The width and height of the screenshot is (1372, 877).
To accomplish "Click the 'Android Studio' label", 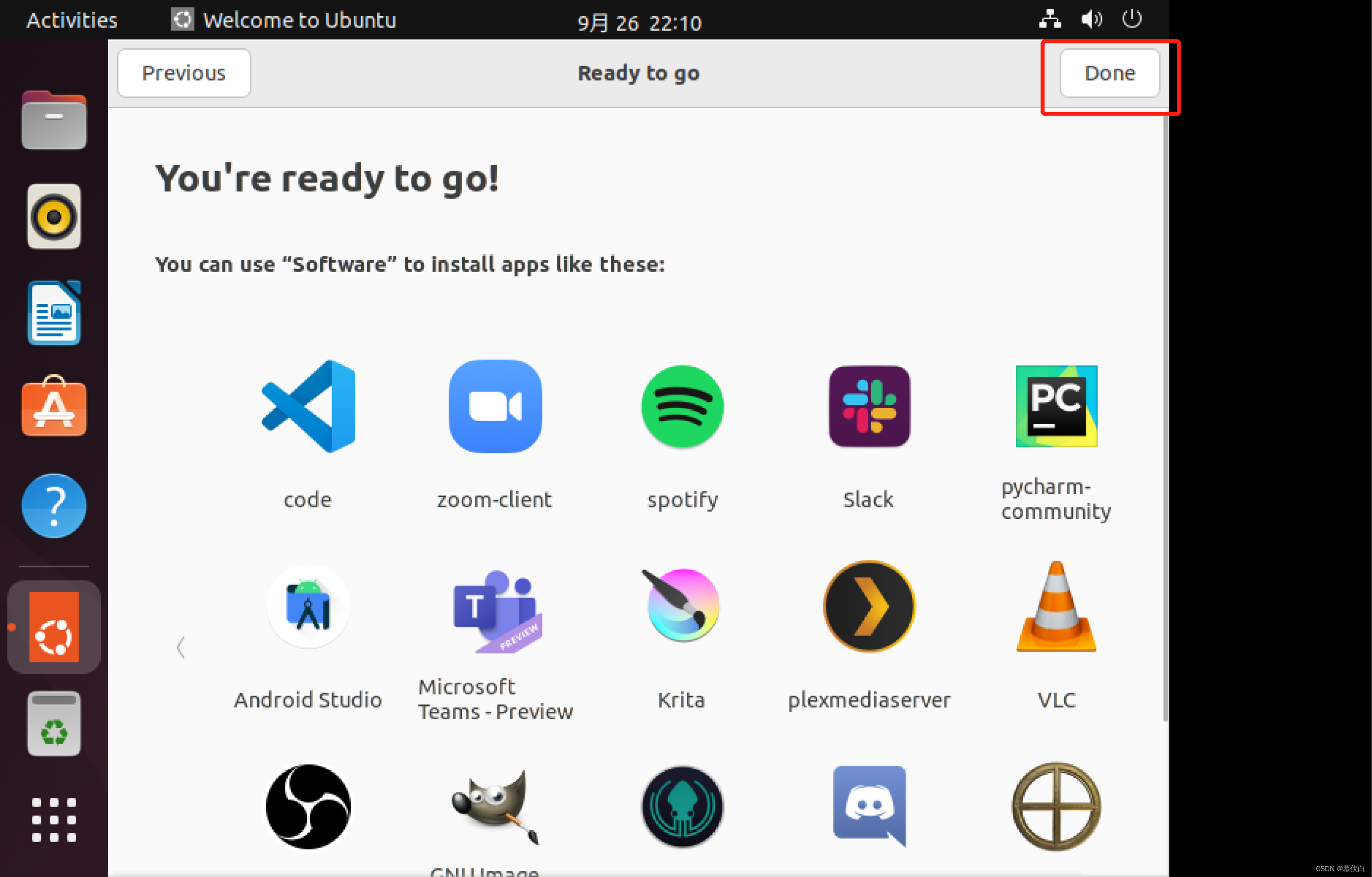I will point(307,700).
